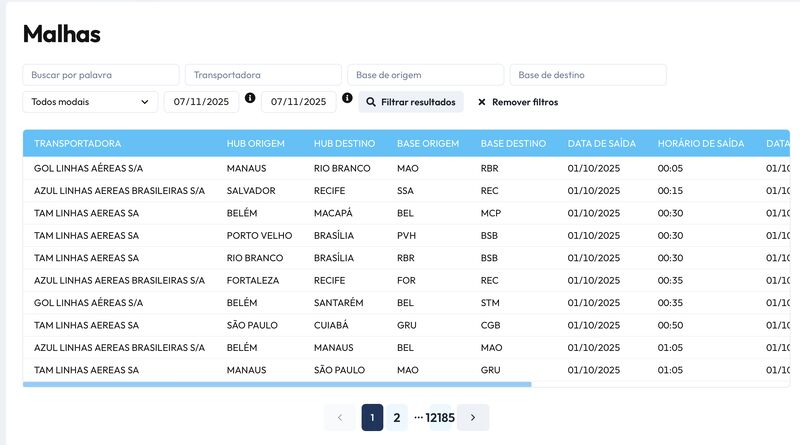Click CUIABÁ hub destino cell
This screenshot has height=445, width=800.
pyautogui.click(x=331, y=326)
